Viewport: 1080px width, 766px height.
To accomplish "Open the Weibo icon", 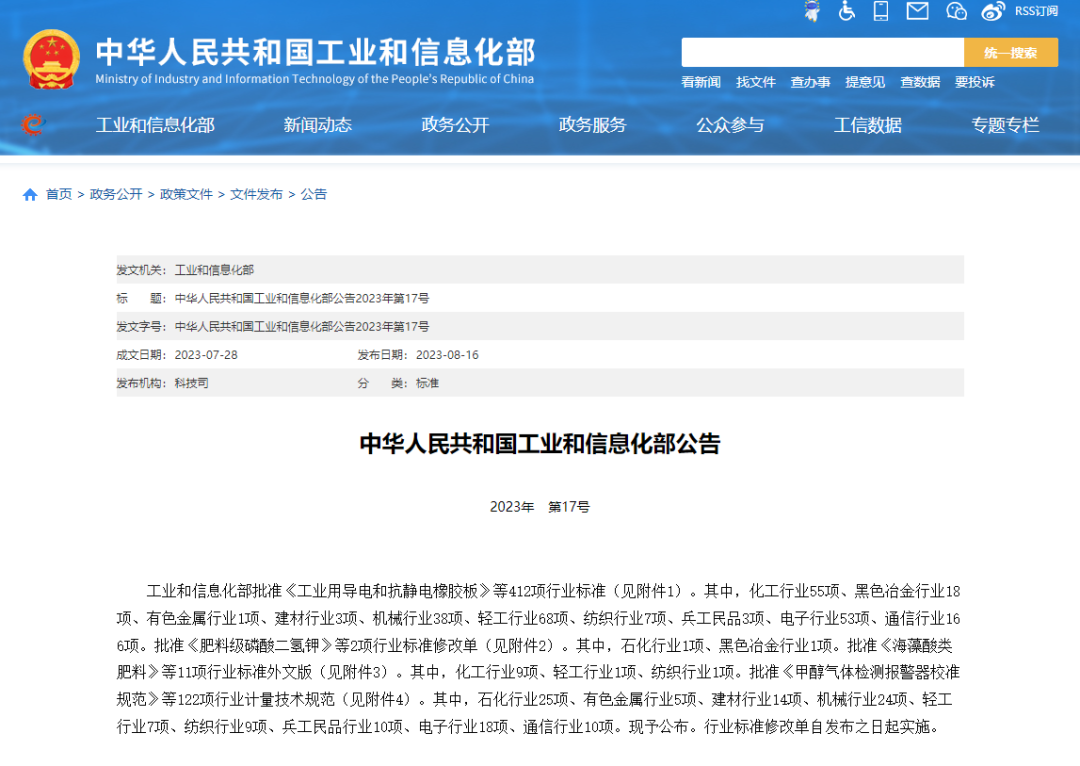I will [x=993, y=11].
